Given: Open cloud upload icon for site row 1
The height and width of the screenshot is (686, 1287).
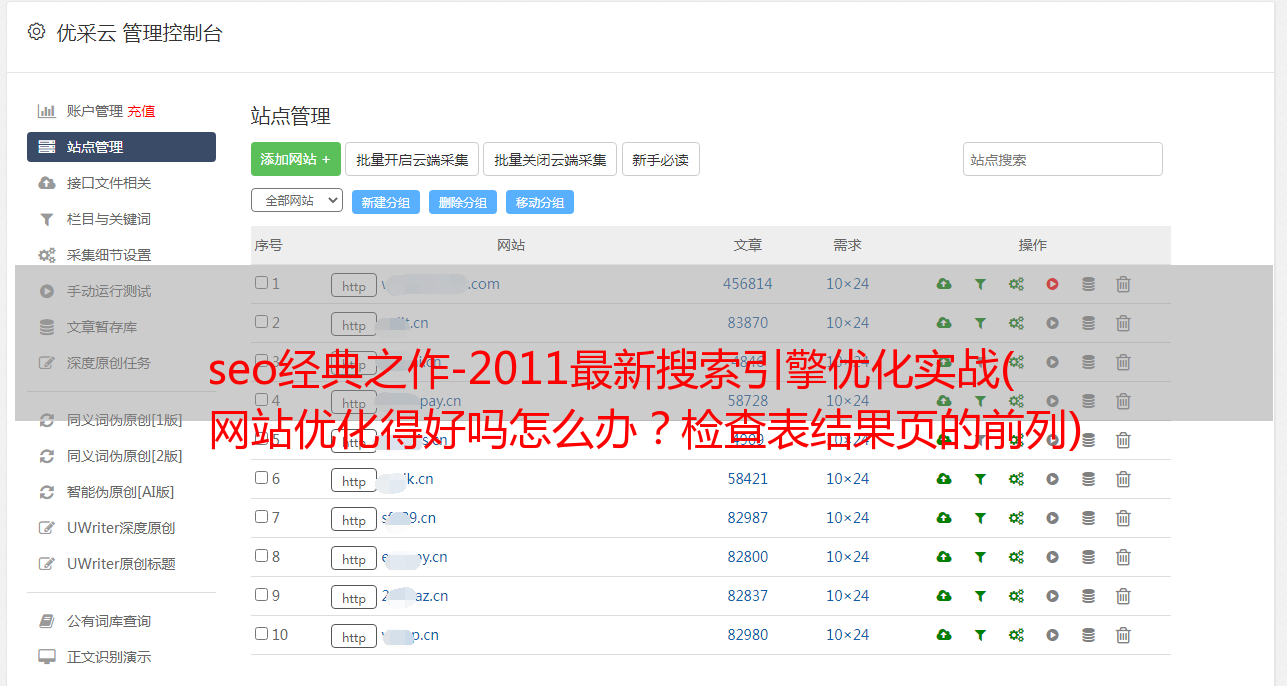Looking at the screenshot, I should [x=944, y=284].
